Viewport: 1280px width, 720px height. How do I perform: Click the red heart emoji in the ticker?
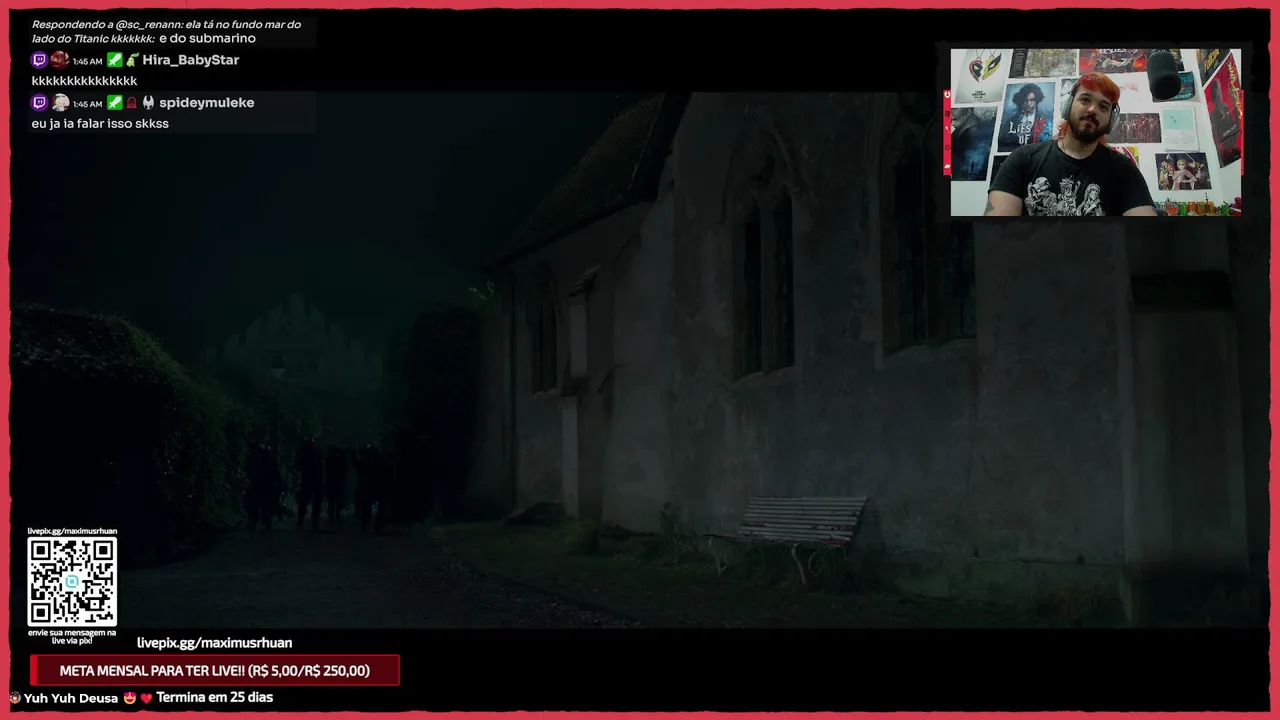click(x=146, y=698)
